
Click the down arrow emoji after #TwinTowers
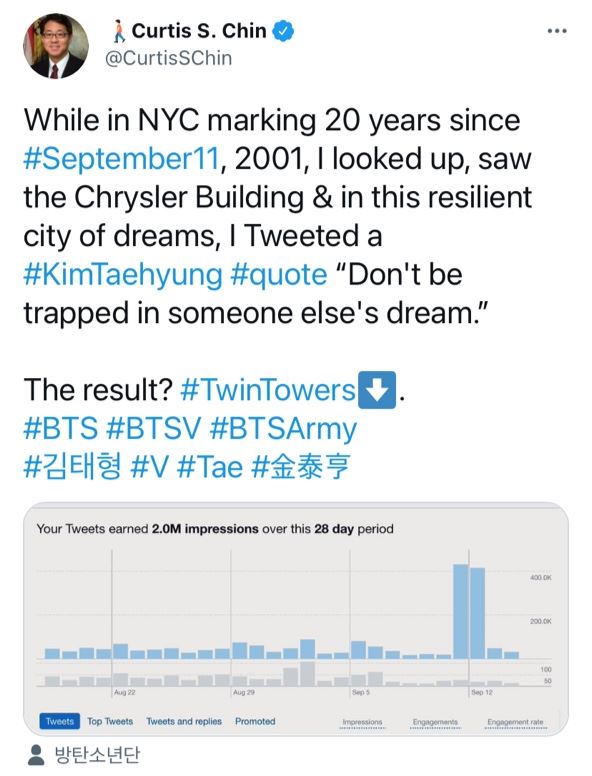pyautogui.click(x=377, y=390)
